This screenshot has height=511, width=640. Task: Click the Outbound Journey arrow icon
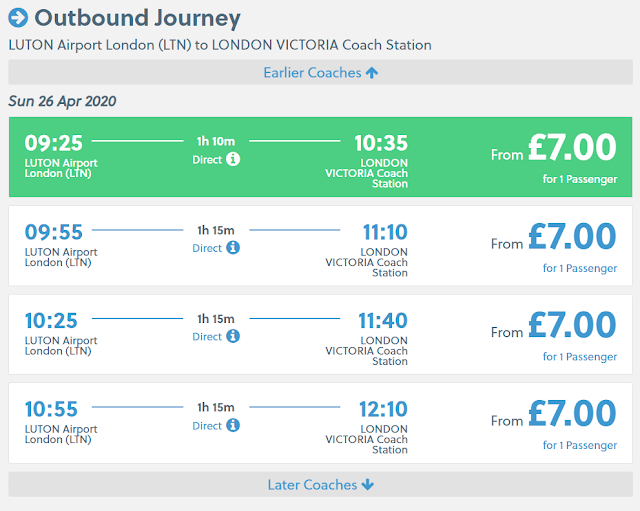click(x=18, y=18)
